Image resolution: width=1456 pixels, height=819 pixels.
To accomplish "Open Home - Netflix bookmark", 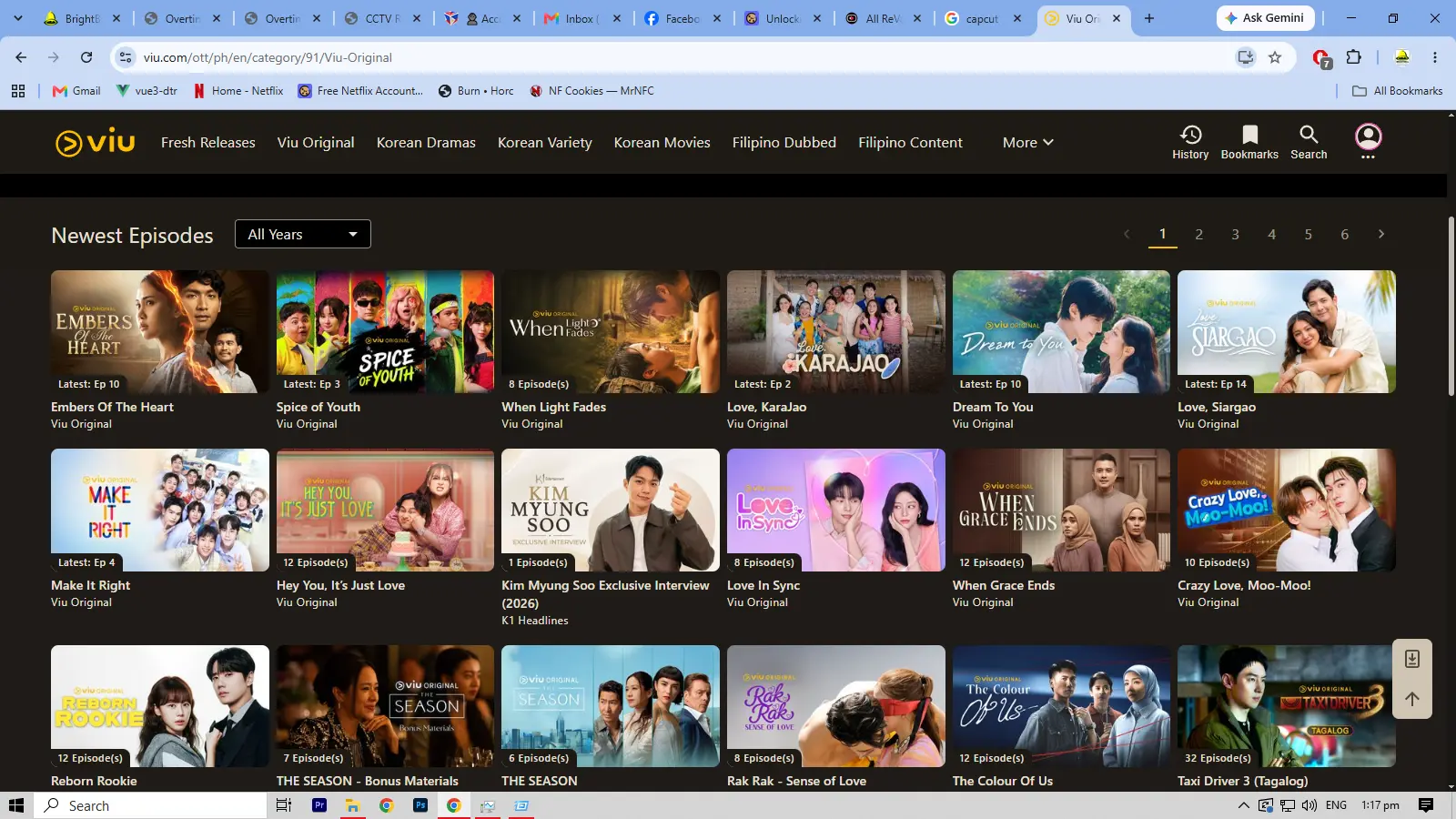I will tap(238, 91).
